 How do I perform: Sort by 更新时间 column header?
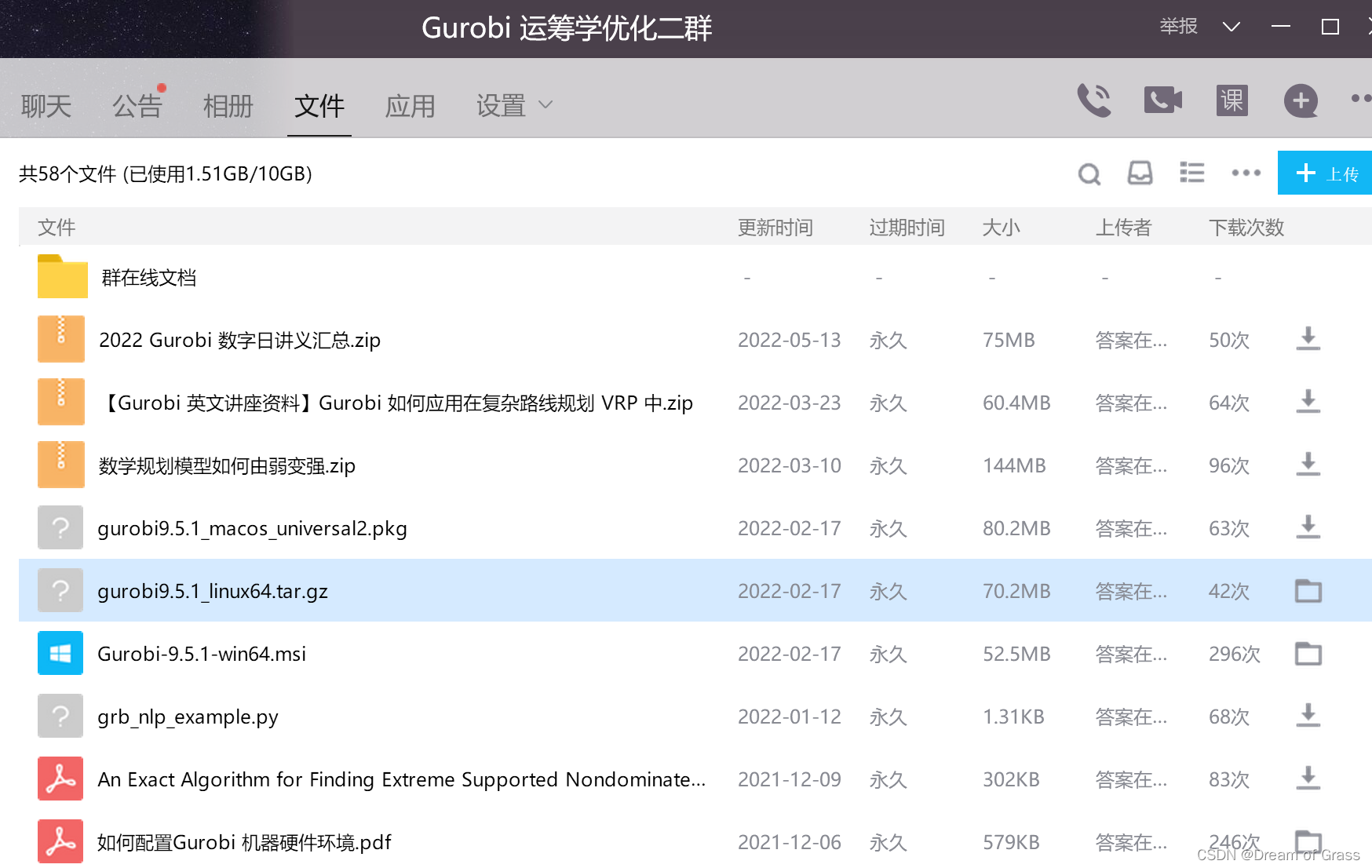pos(775,228)
